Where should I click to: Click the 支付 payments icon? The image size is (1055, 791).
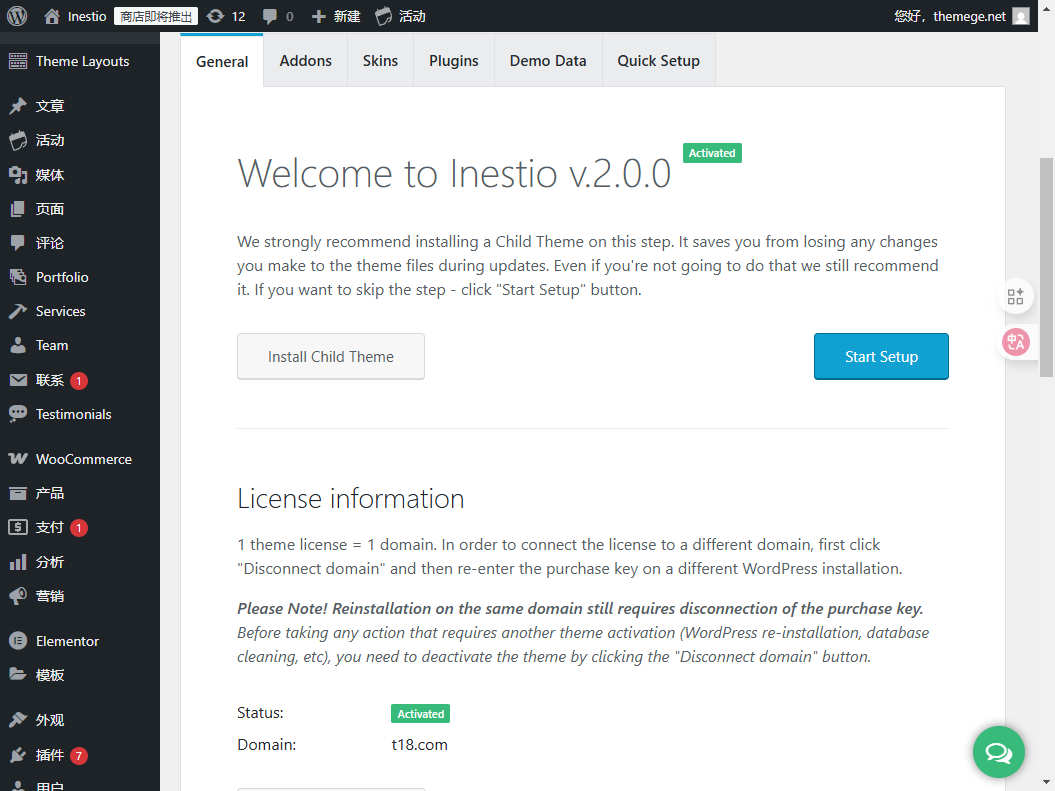click(x=18, y=527)
